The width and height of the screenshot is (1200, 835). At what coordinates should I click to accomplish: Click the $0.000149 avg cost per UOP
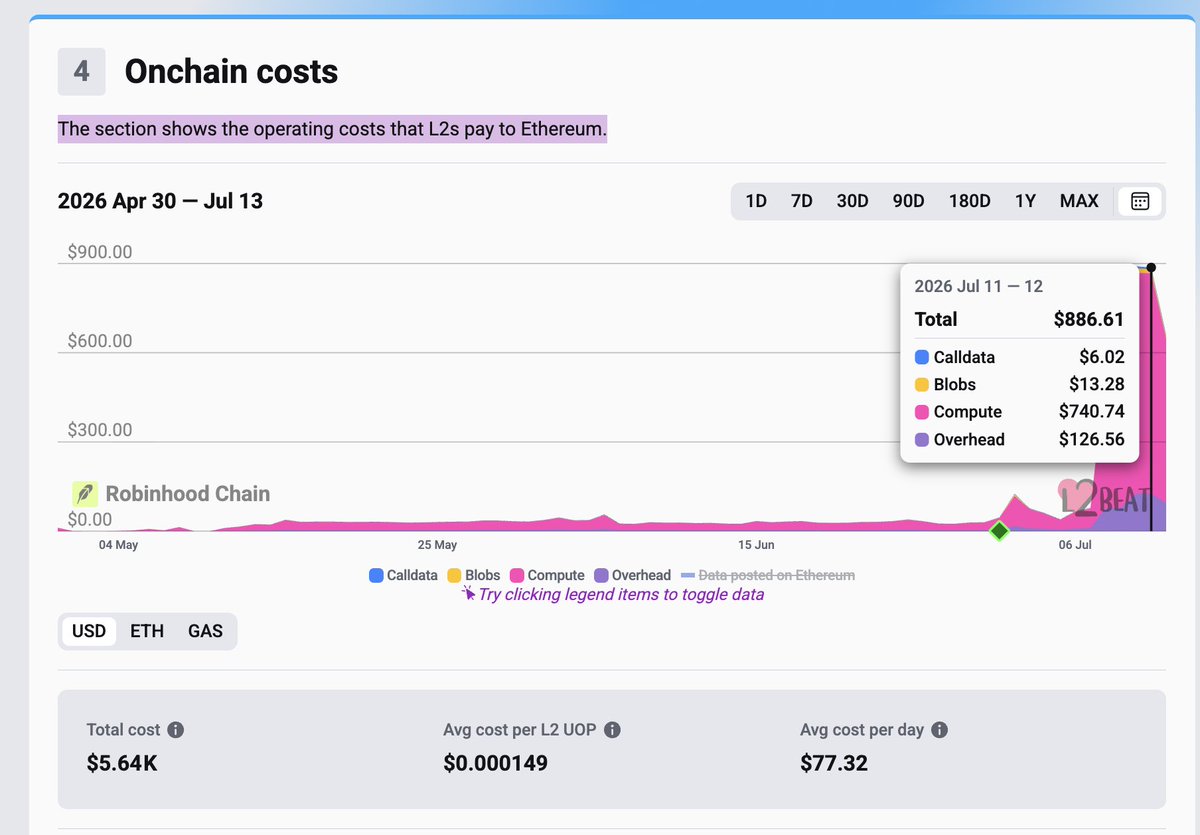tap(495, 764)
